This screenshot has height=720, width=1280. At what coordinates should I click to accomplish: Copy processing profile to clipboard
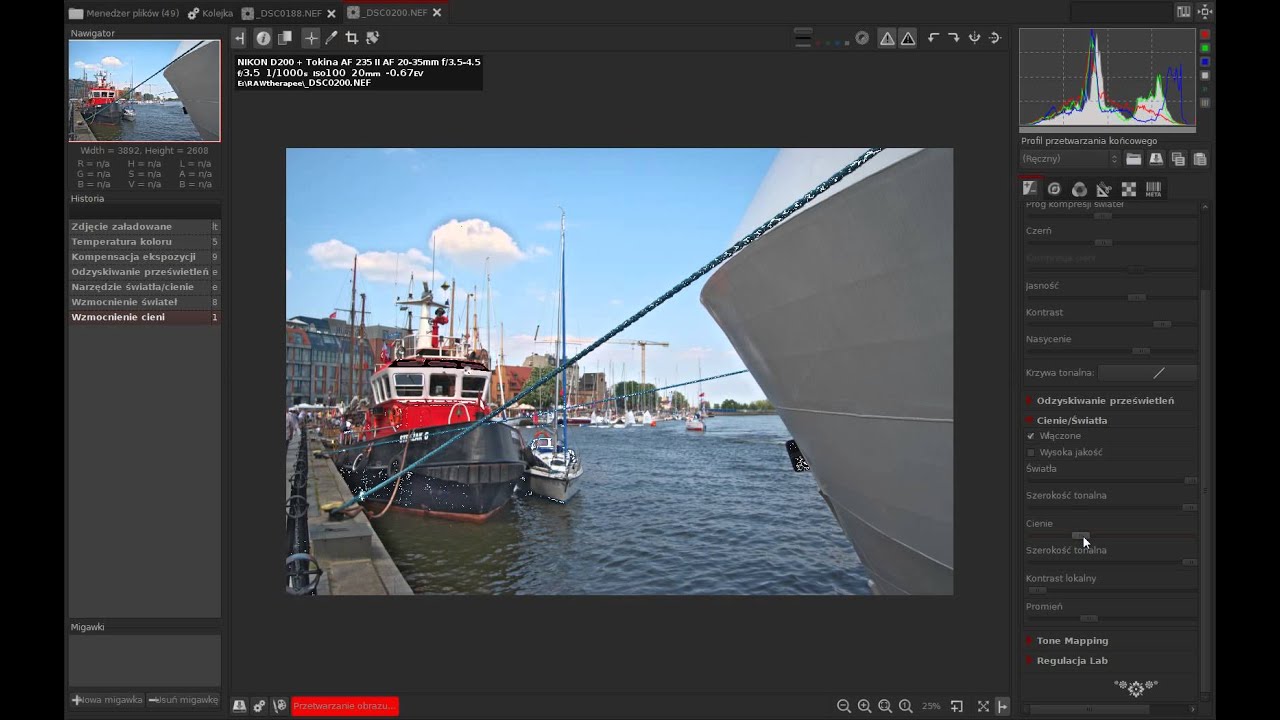pyautogui.click(x=1178, y=159)
